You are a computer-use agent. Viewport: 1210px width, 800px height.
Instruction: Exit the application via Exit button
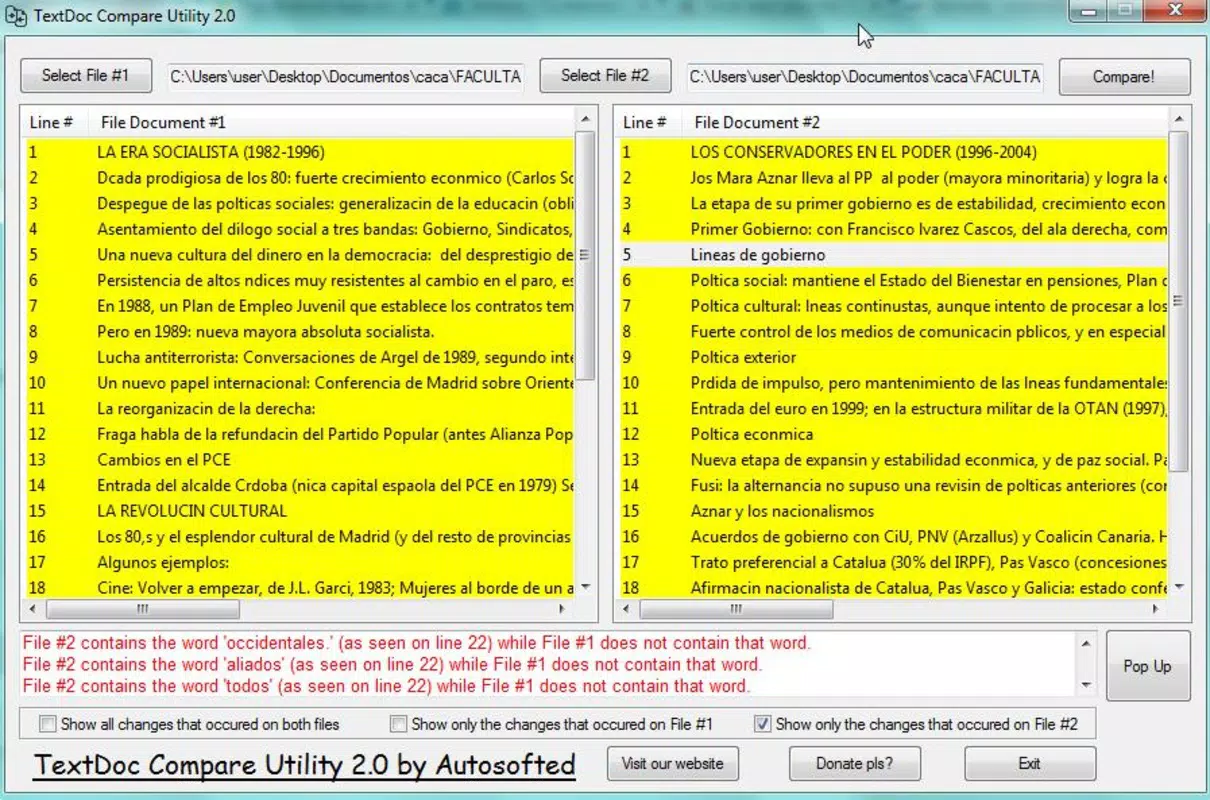coord(1030,764)
